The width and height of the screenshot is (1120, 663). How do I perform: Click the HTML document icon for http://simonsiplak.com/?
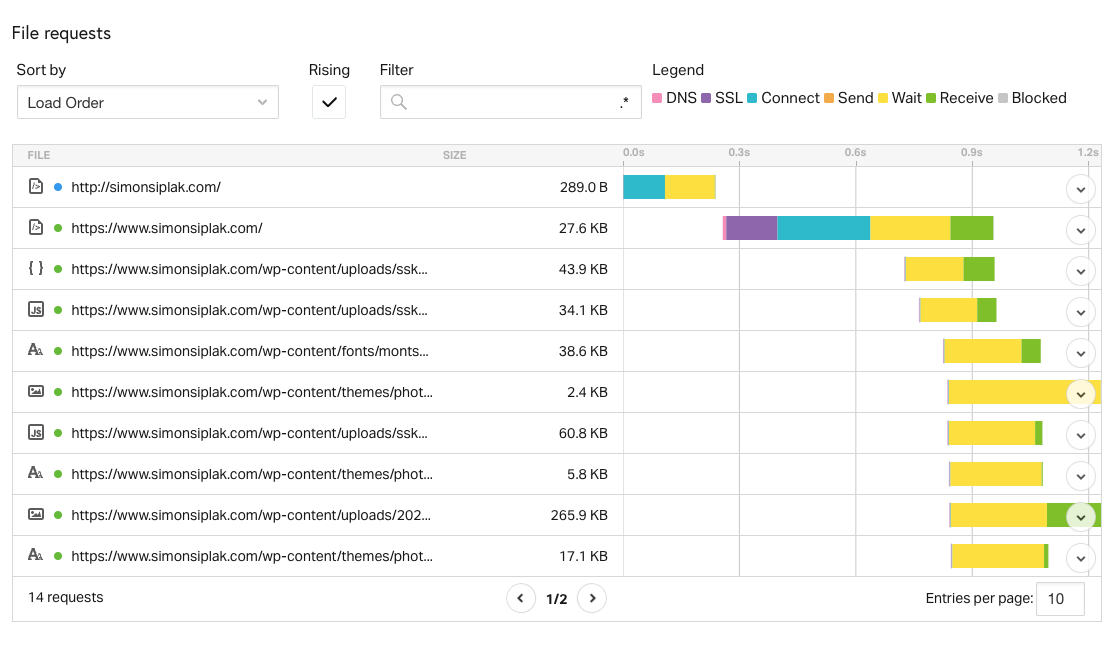(36, 186)
